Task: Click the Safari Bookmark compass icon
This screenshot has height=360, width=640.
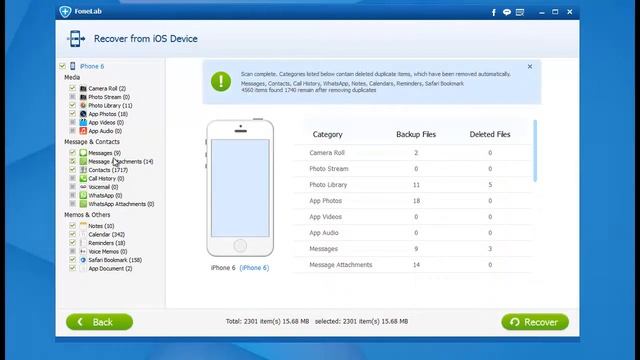Action: click(x=83, y=260)
